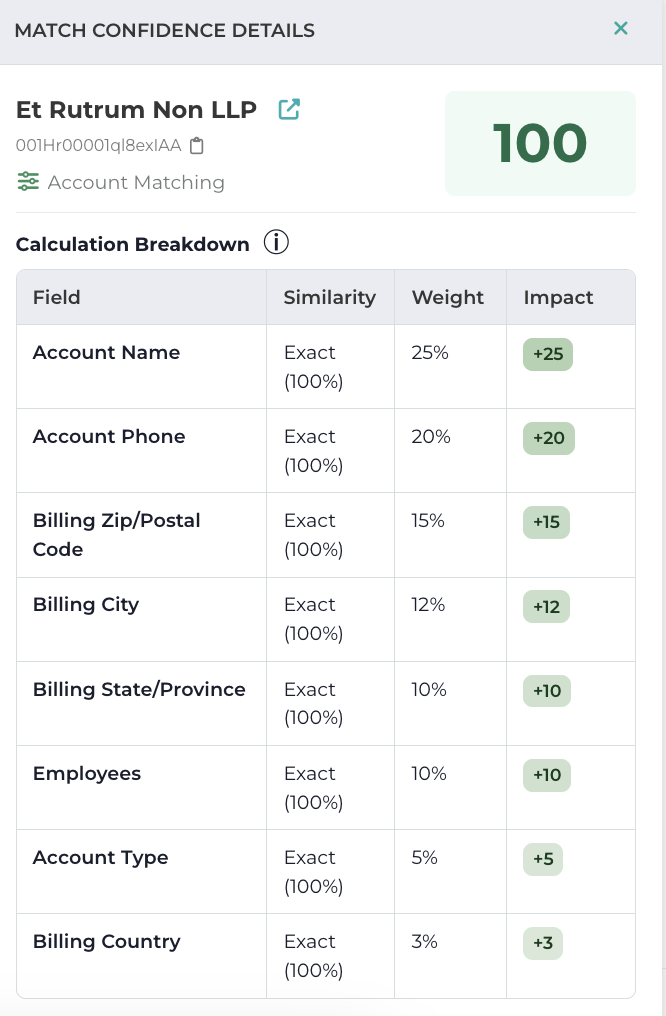This screenshot has height=1016, width=666.
Task: Click the 100 confidence score box
Action: pyautogui.click(x=540, y=143)
